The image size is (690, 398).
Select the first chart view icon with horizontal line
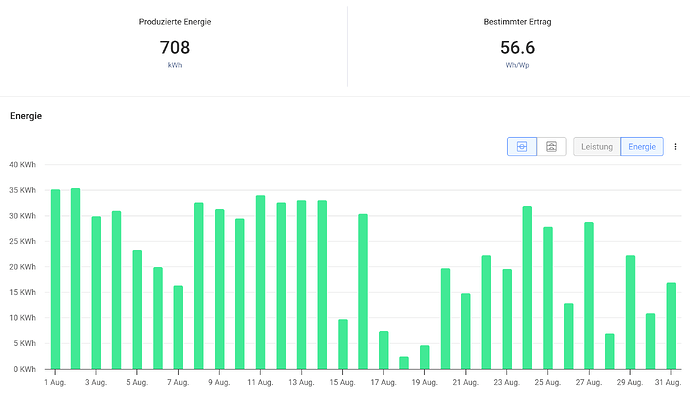click(522, 147)
